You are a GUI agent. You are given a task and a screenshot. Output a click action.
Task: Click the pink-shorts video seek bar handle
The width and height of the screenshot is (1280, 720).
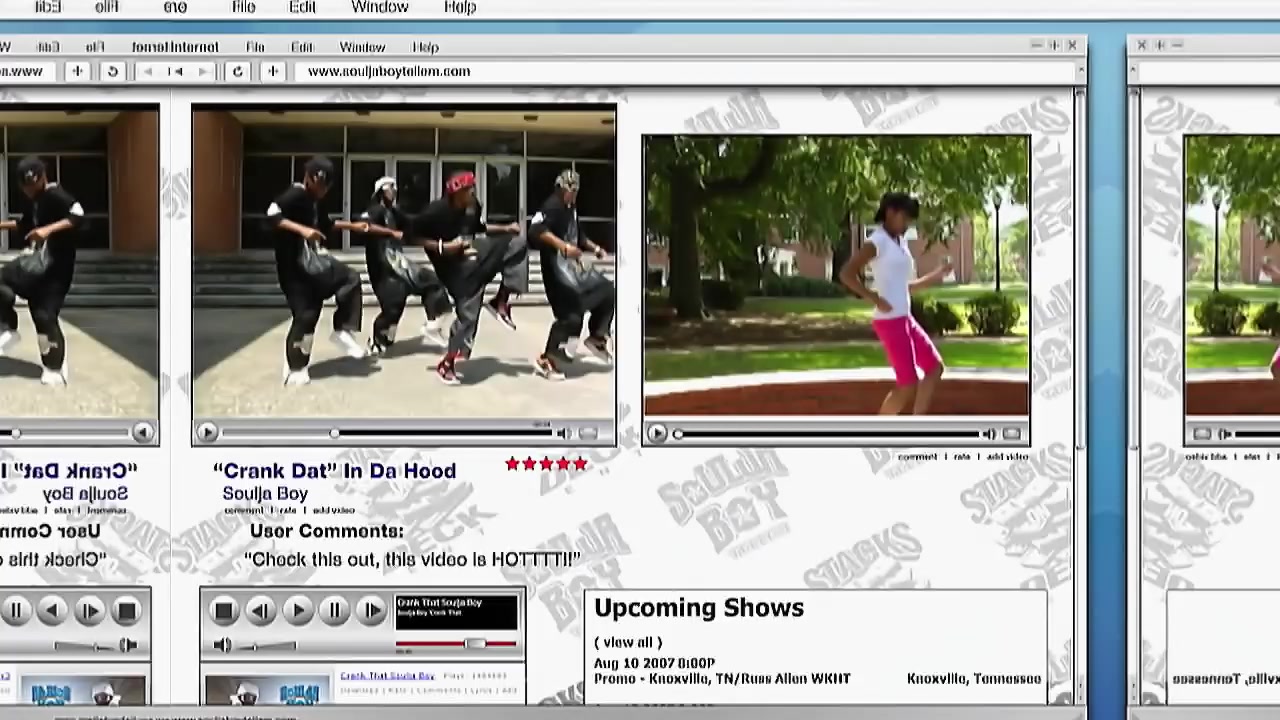click(679, 434)
